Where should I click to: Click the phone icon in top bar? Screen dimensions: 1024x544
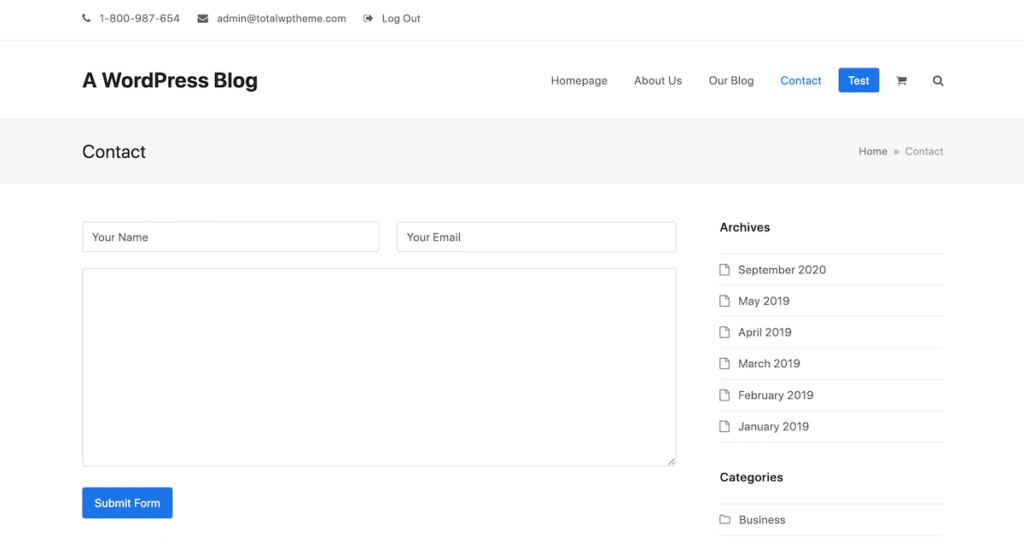tap(86, 18)
